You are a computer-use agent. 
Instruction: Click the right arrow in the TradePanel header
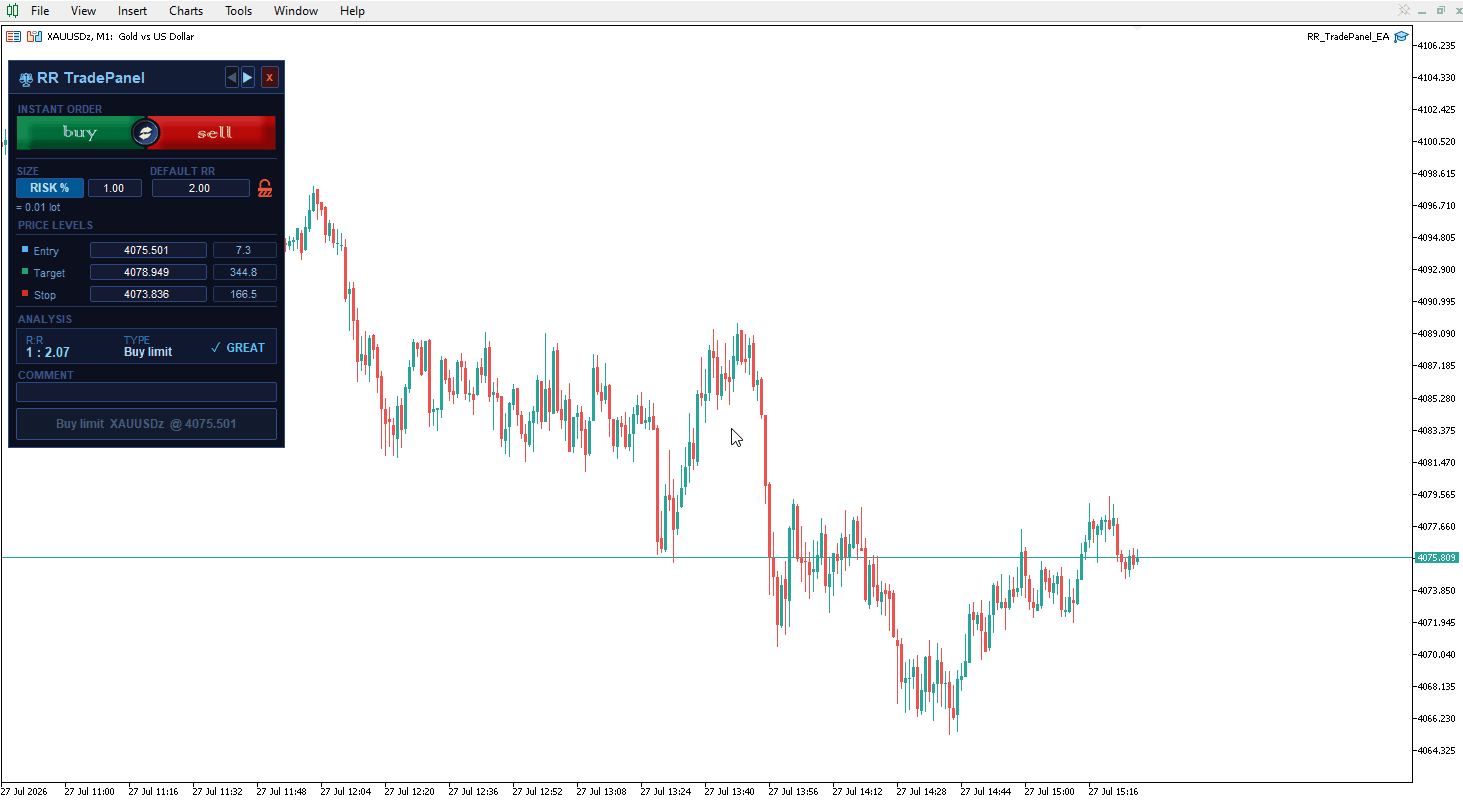(248, 77)
